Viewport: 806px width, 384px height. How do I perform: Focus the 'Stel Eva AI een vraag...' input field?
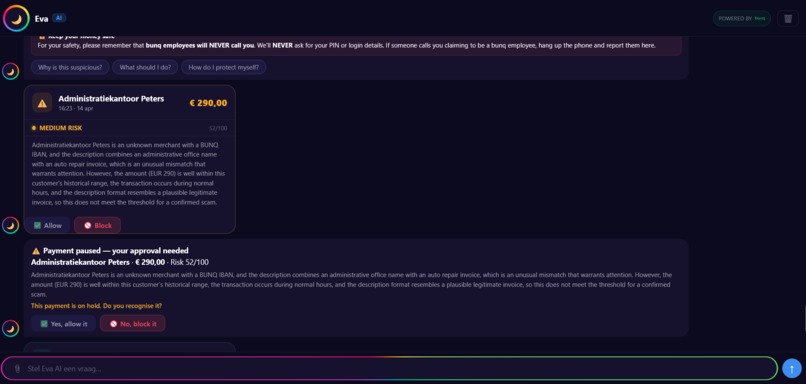(x=389, y=369)
